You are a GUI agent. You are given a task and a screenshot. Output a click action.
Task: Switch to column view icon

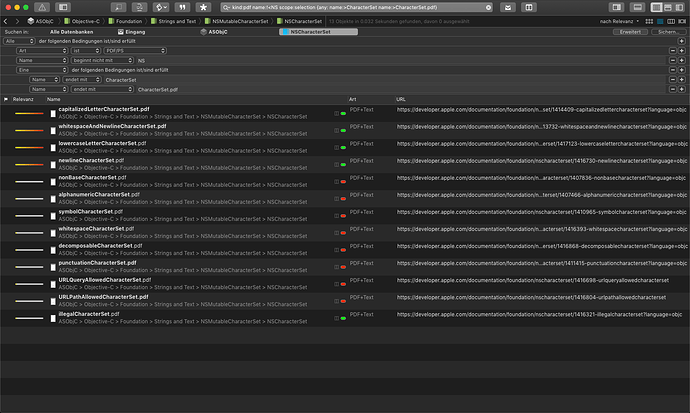(671, 21)
